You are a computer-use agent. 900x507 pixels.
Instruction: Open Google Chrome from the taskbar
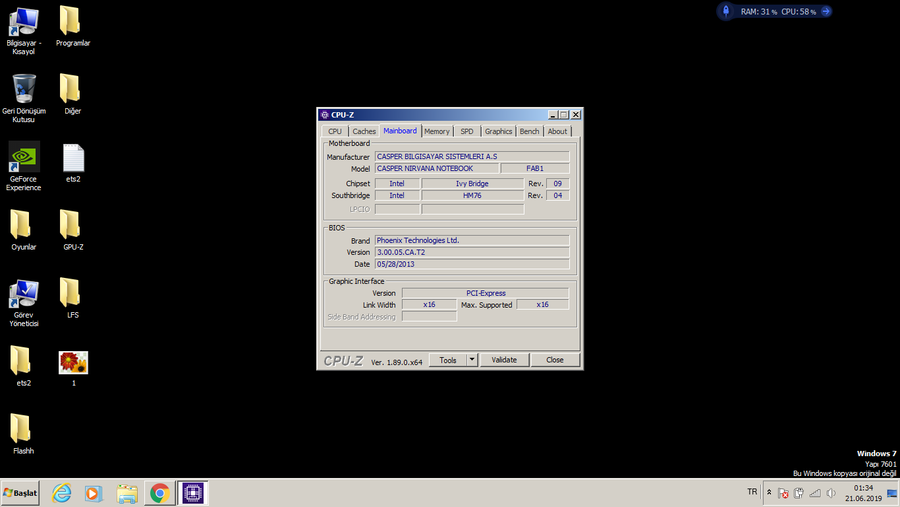pos(160,493)
